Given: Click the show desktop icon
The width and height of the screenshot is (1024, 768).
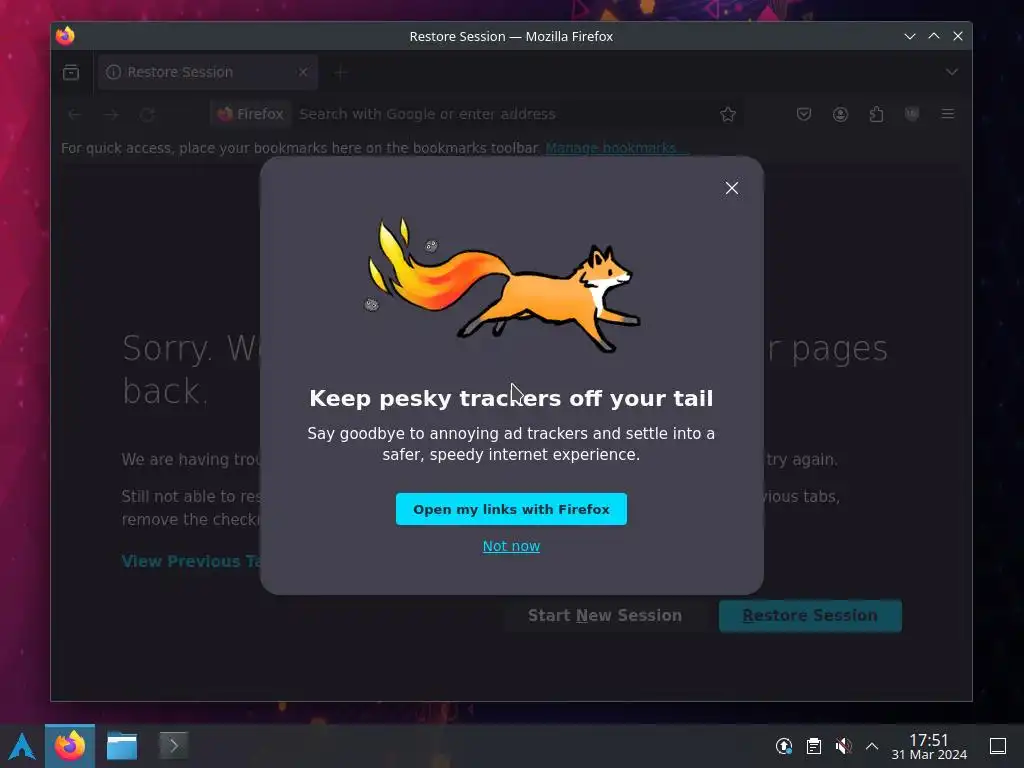Looking at the screenshot, I should point(998,746).
